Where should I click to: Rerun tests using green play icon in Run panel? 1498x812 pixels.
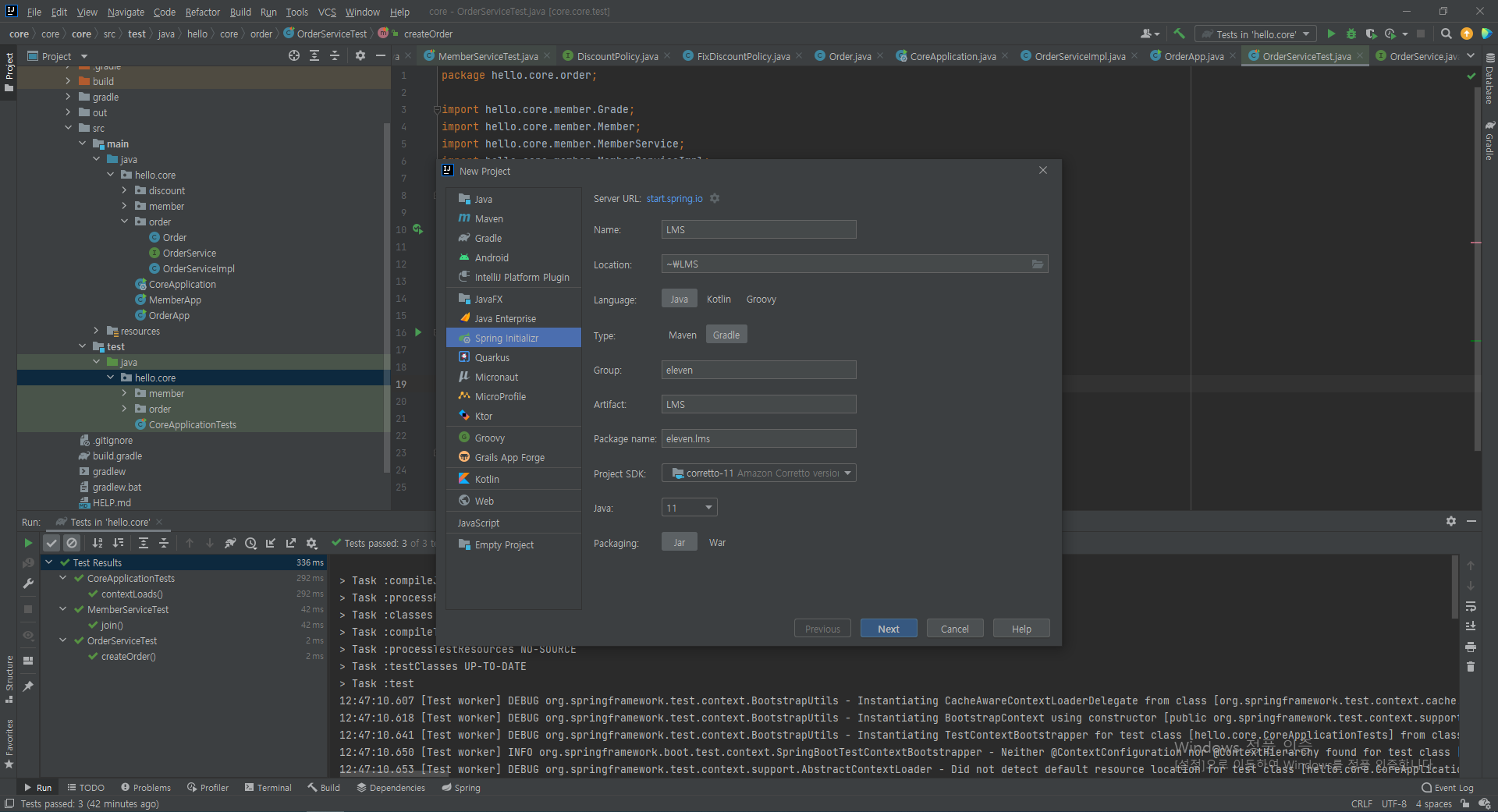[x=28, y=543]
